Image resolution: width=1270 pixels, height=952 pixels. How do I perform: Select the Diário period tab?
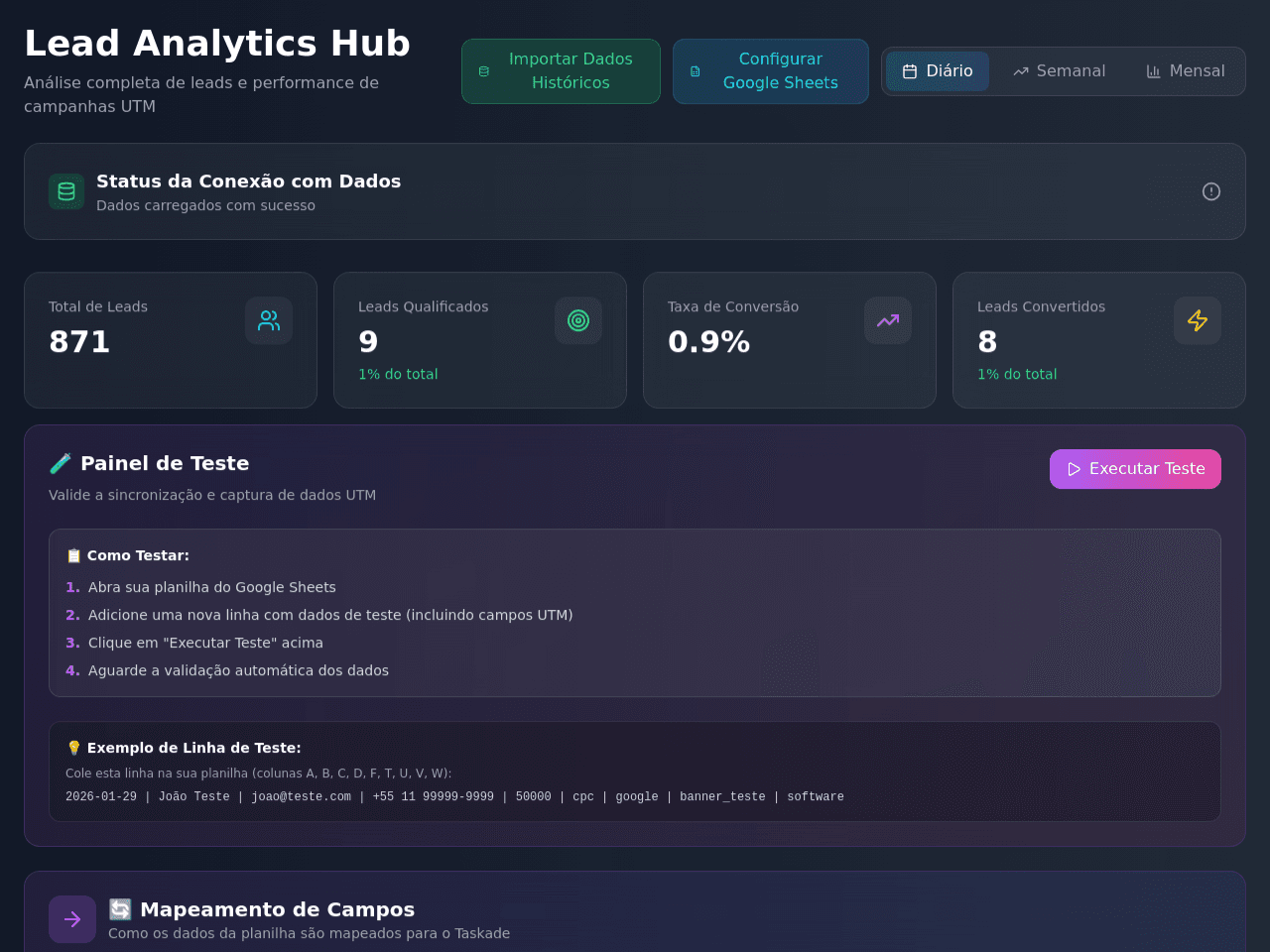[938, 71]
